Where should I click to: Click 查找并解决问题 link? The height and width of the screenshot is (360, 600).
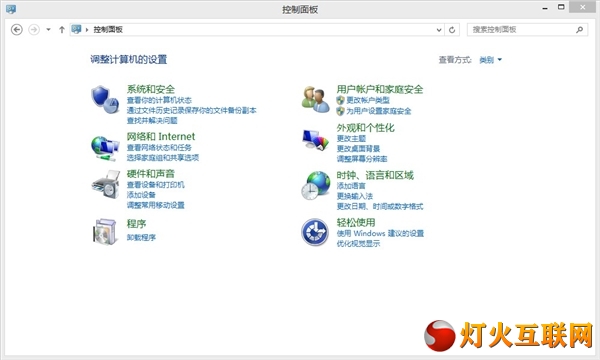click(x=152, y=121)
